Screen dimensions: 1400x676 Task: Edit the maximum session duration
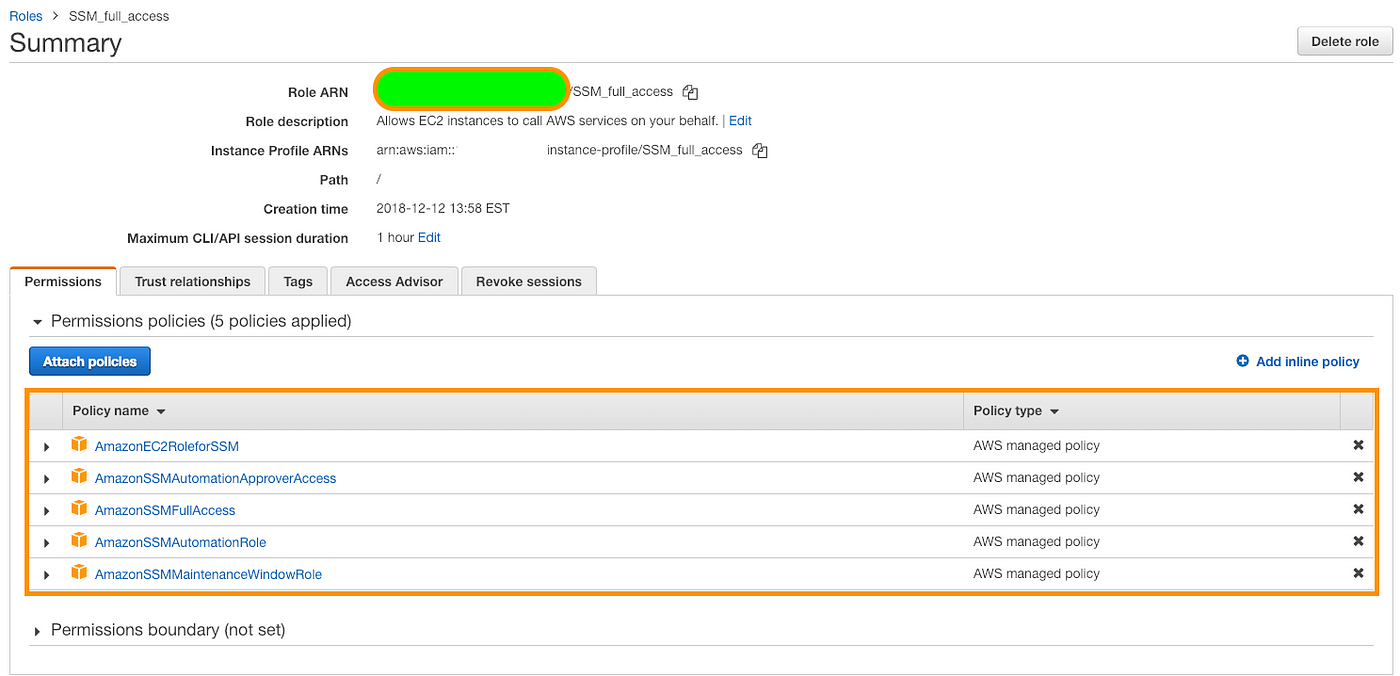[429, 238]
